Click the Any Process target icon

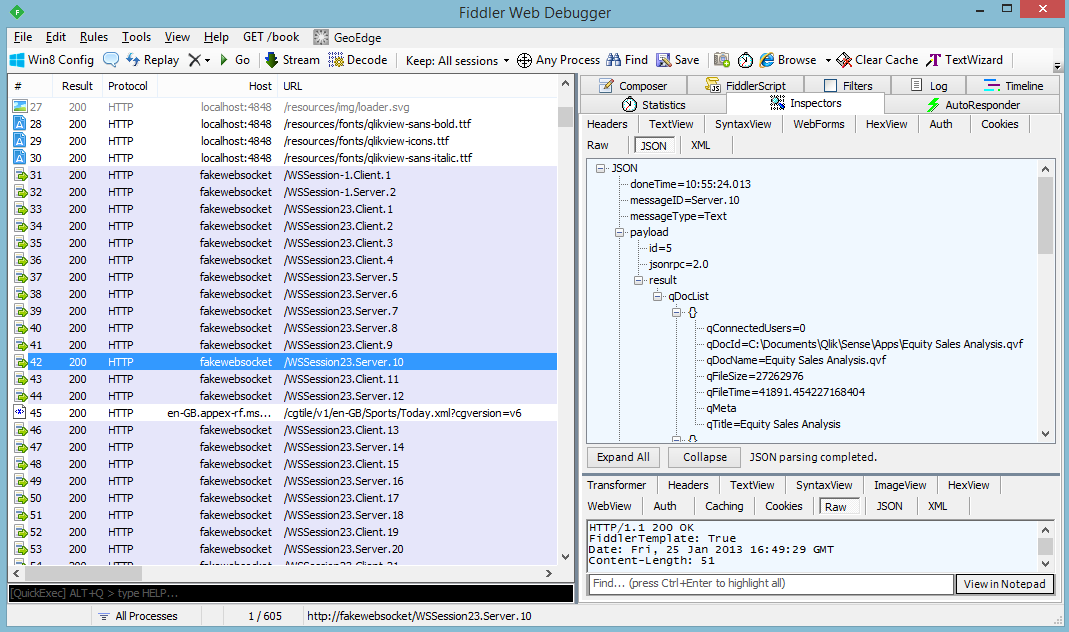[524, 61]
